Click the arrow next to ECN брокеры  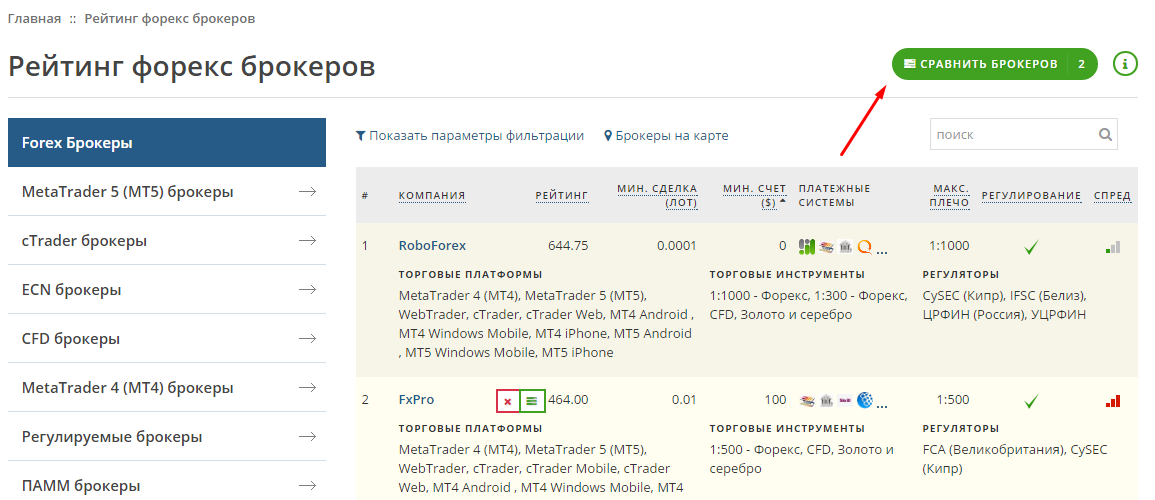307,289
